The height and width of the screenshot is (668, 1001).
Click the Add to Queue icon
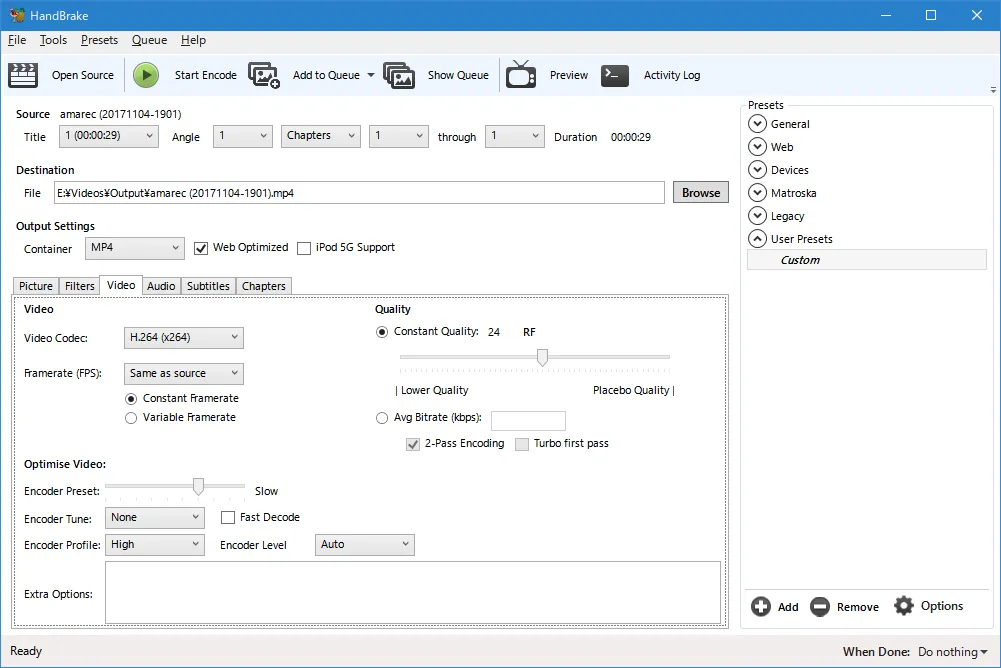264,75
